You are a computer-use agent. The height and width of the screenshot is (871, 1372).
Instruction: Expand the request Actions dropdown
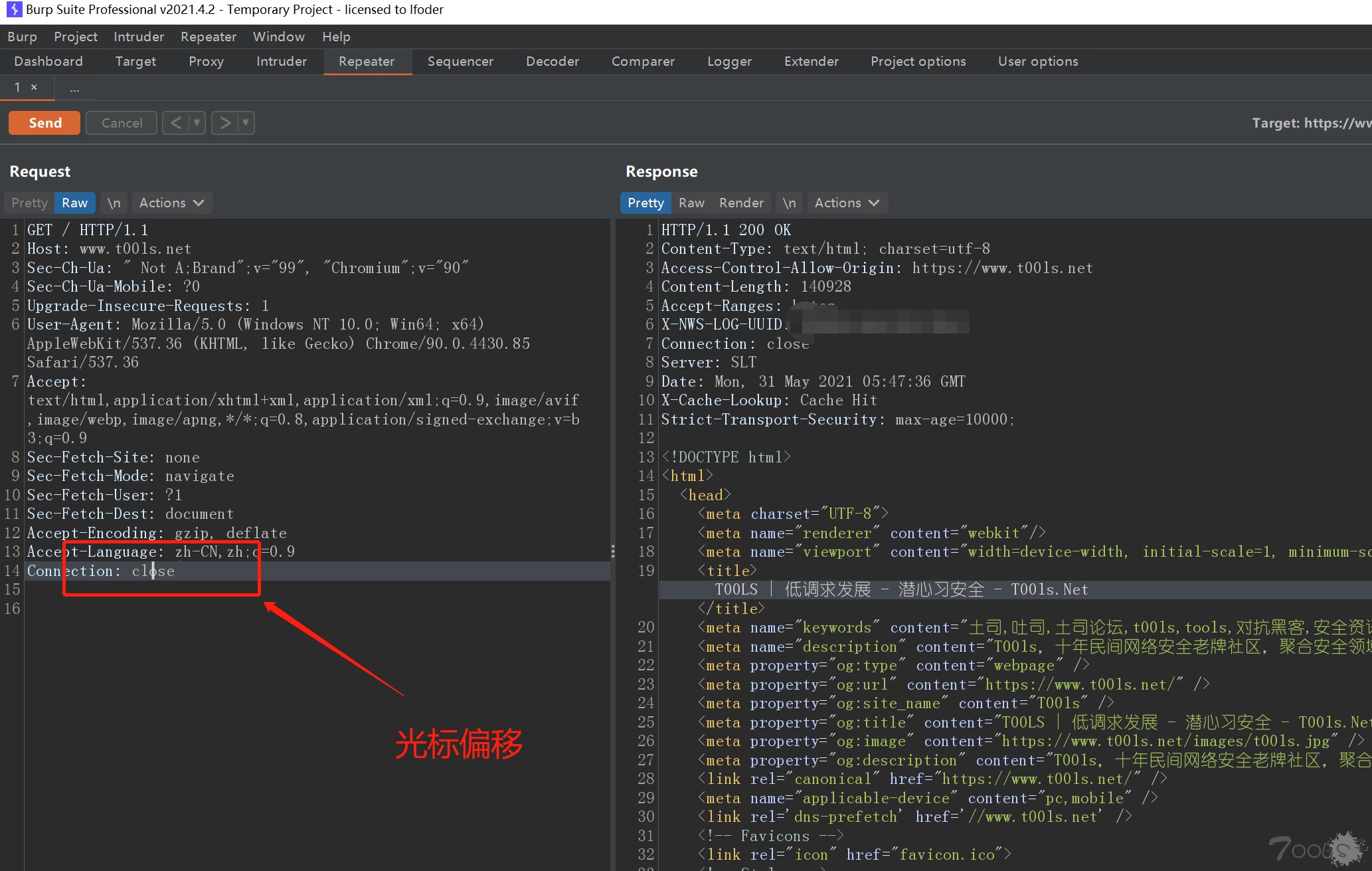(171, 203)
